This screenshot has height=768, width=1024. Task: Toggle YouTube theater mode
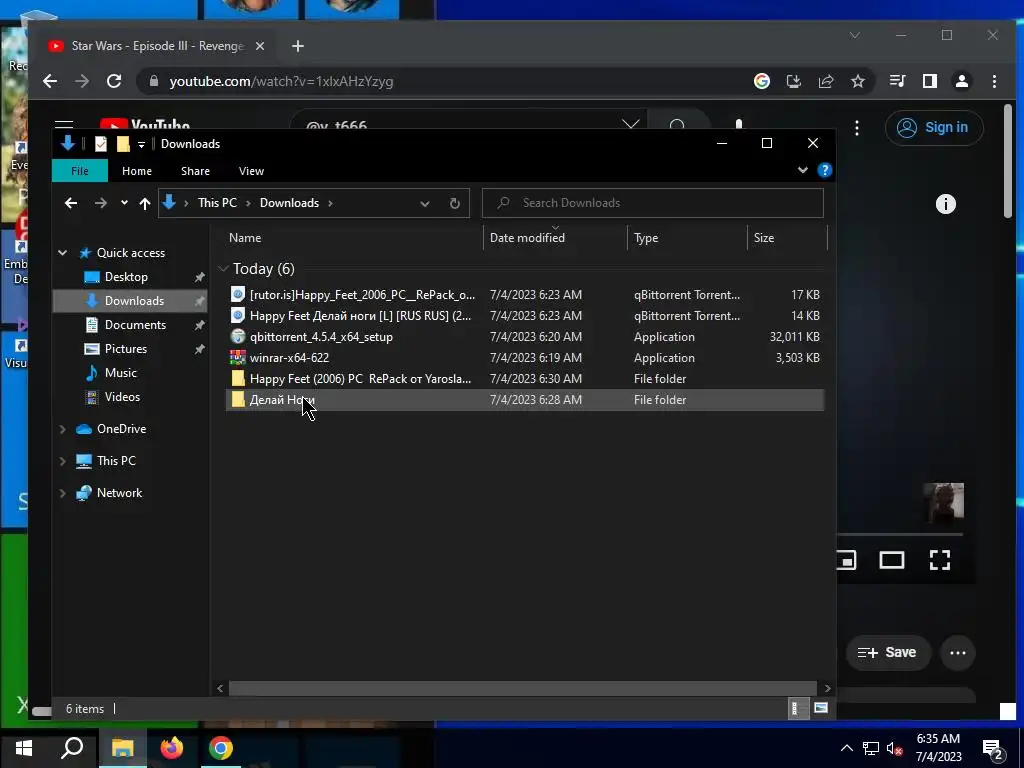(x=891, y=560)
